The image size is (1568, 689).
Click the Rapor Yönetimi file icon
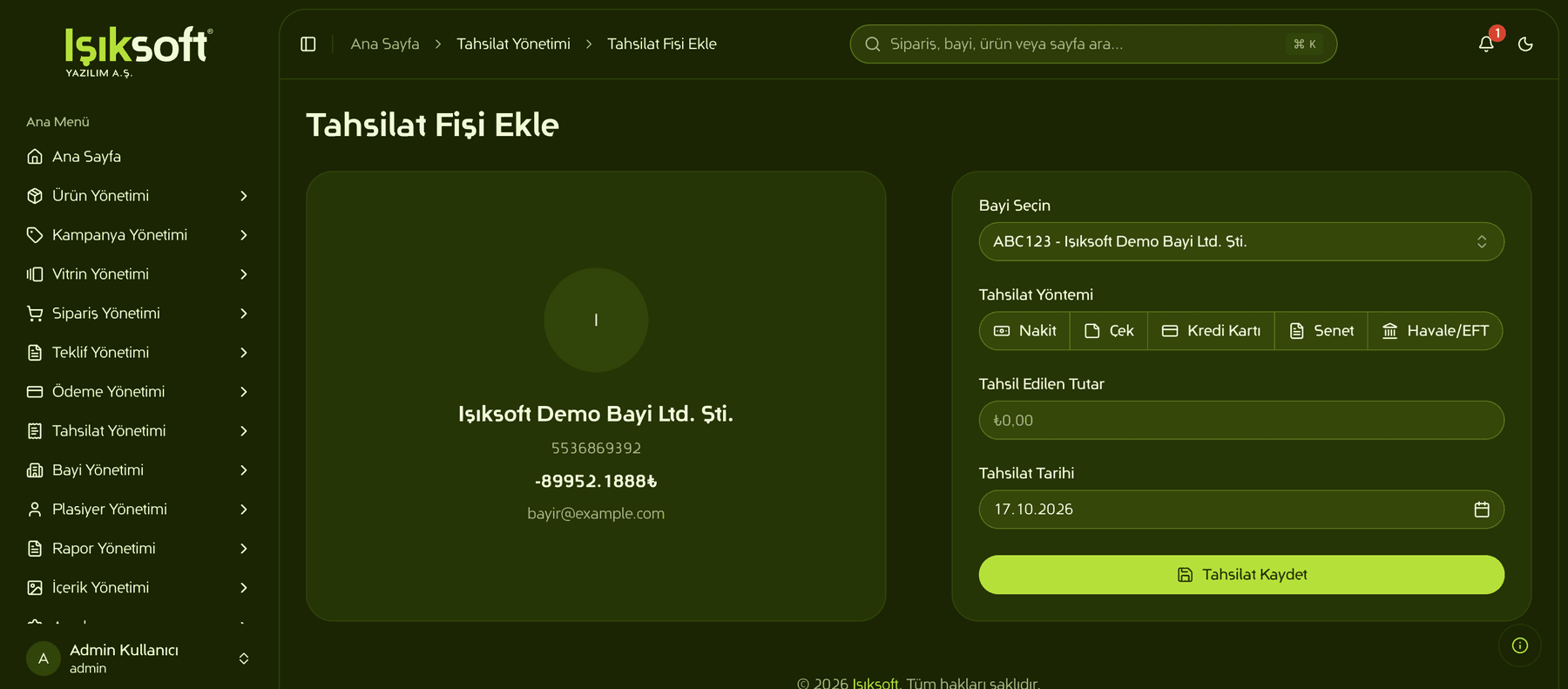(x=35, y=549)
